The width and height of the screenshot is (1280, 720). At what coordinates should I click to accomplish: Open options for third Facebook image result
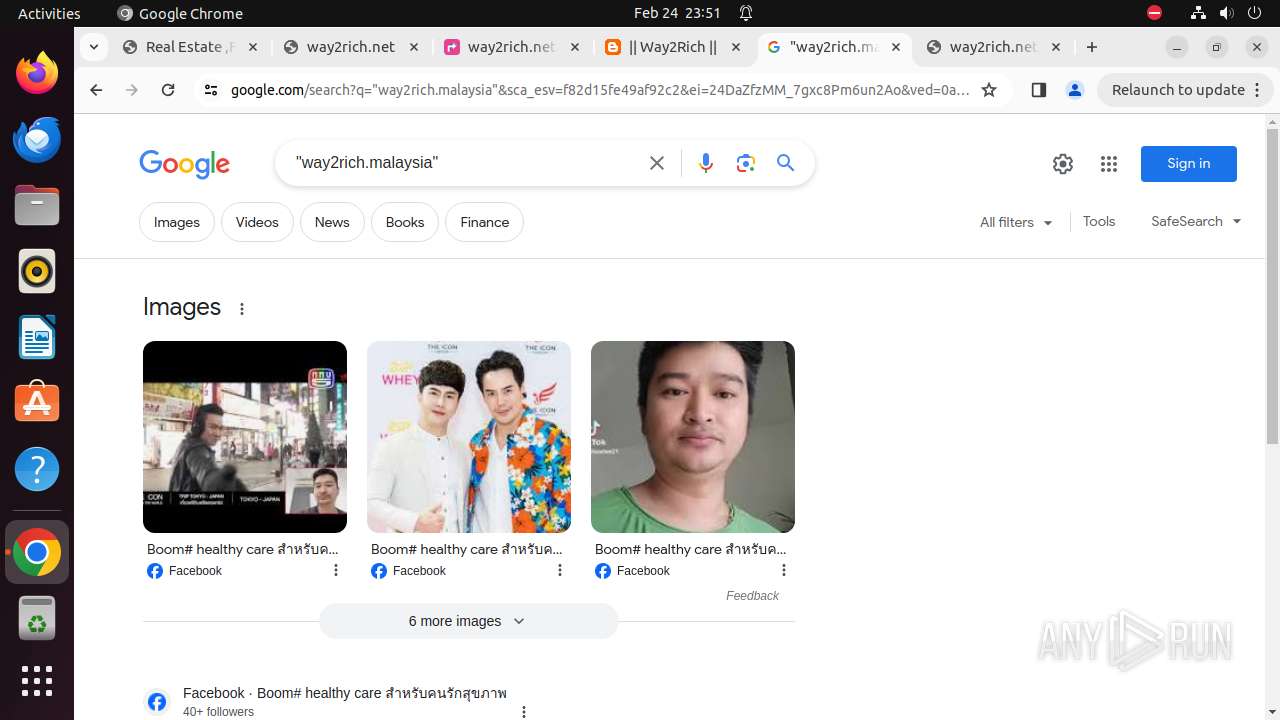(784, 570)
